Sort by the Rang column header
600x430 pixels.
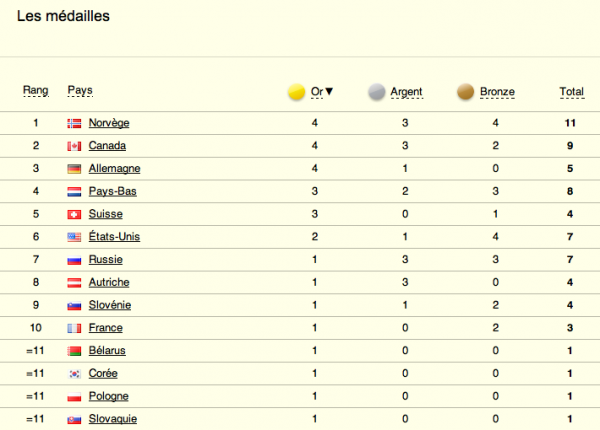(x=36, y=91)
